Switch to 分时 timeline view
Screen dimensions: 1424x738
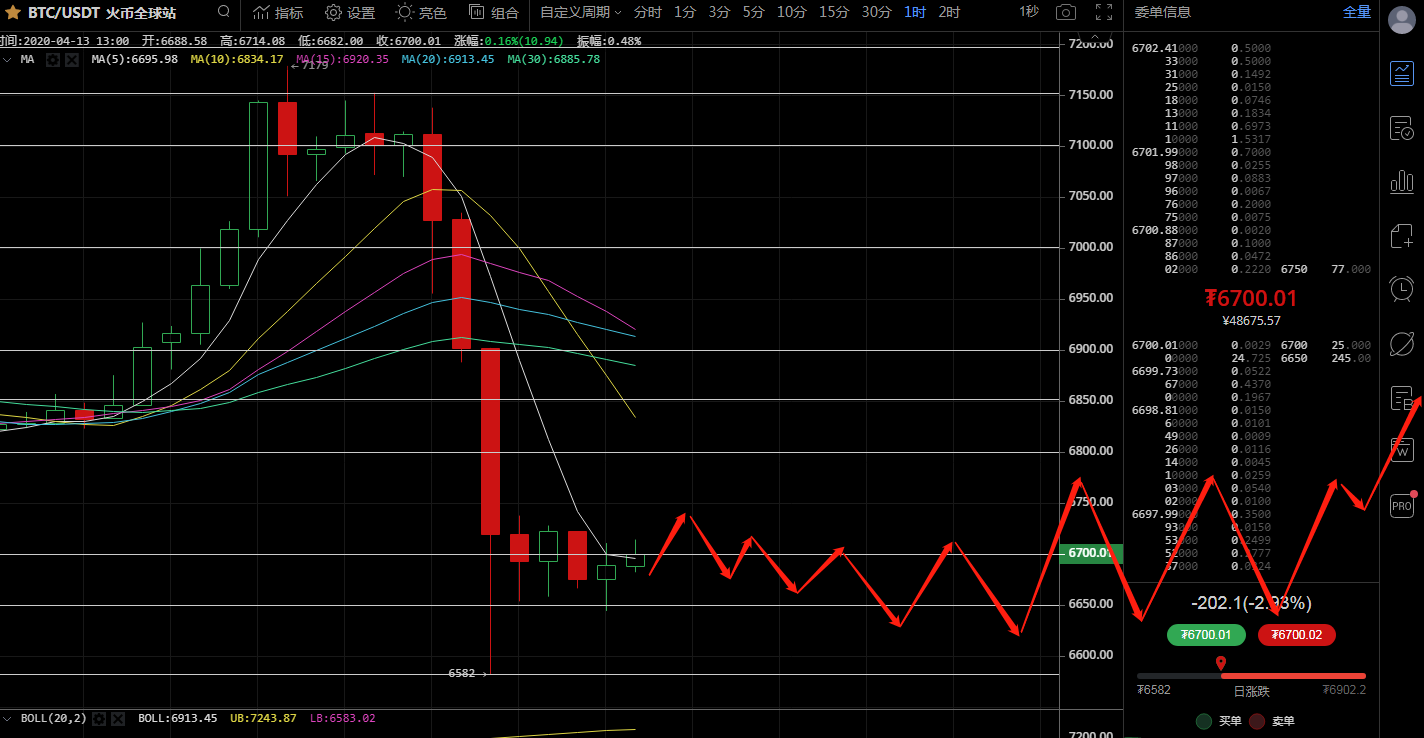pyautogui.click(x=648, y=13)
